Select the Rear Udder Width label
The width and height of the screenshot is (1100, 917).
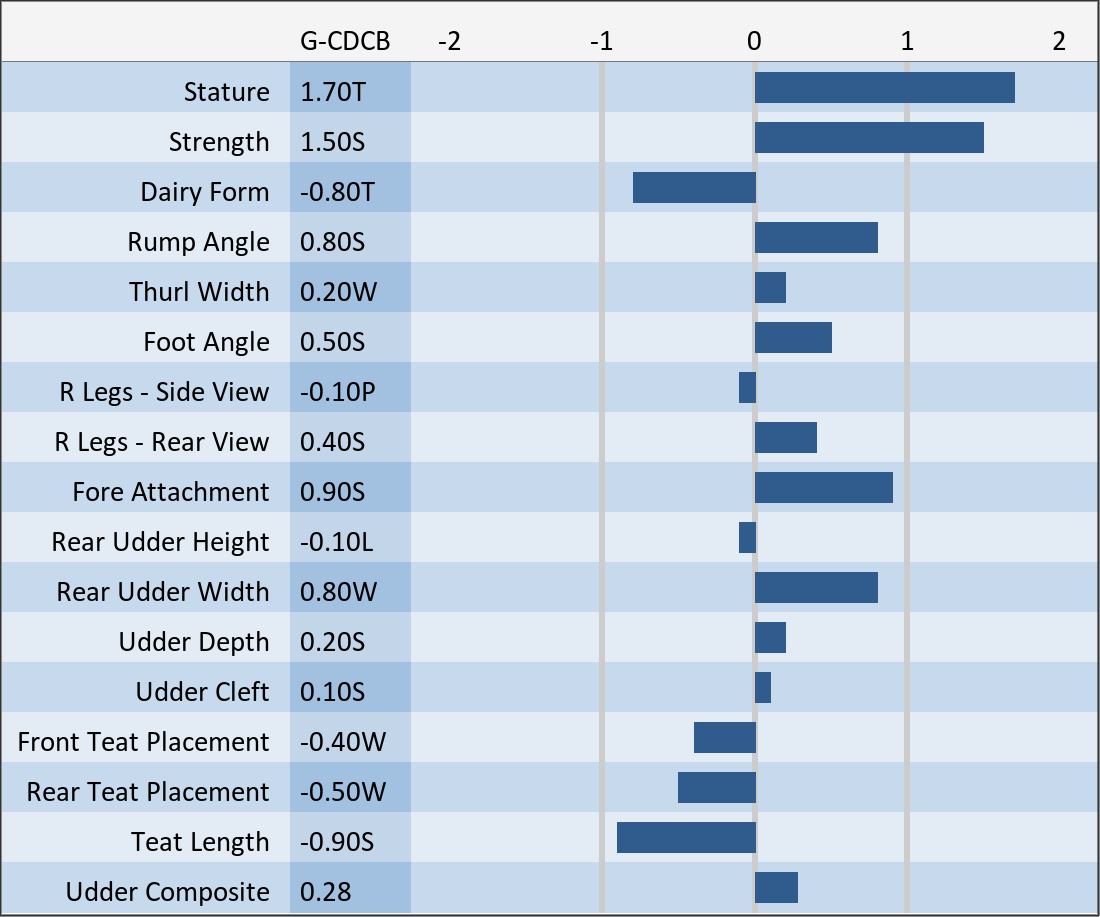(x=162, y=592)
